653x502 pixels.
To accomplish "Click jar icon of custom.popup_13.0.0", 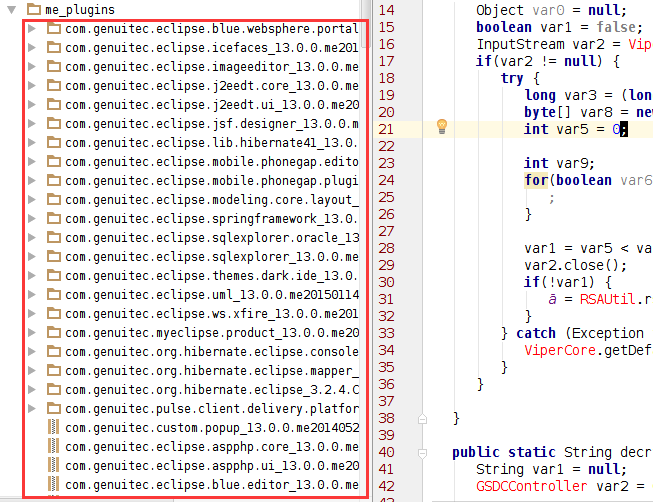I will [53, 427].
